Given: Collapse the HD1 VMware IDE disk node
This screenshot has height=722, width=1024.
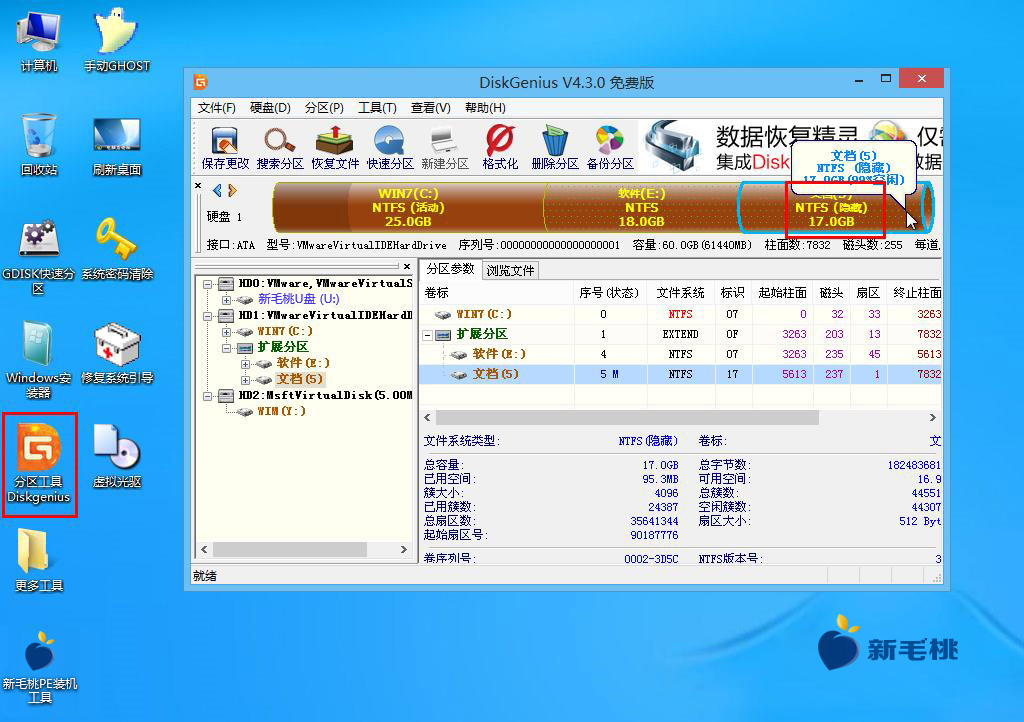Looking at the screenshot, I should (x=208, y=316).
